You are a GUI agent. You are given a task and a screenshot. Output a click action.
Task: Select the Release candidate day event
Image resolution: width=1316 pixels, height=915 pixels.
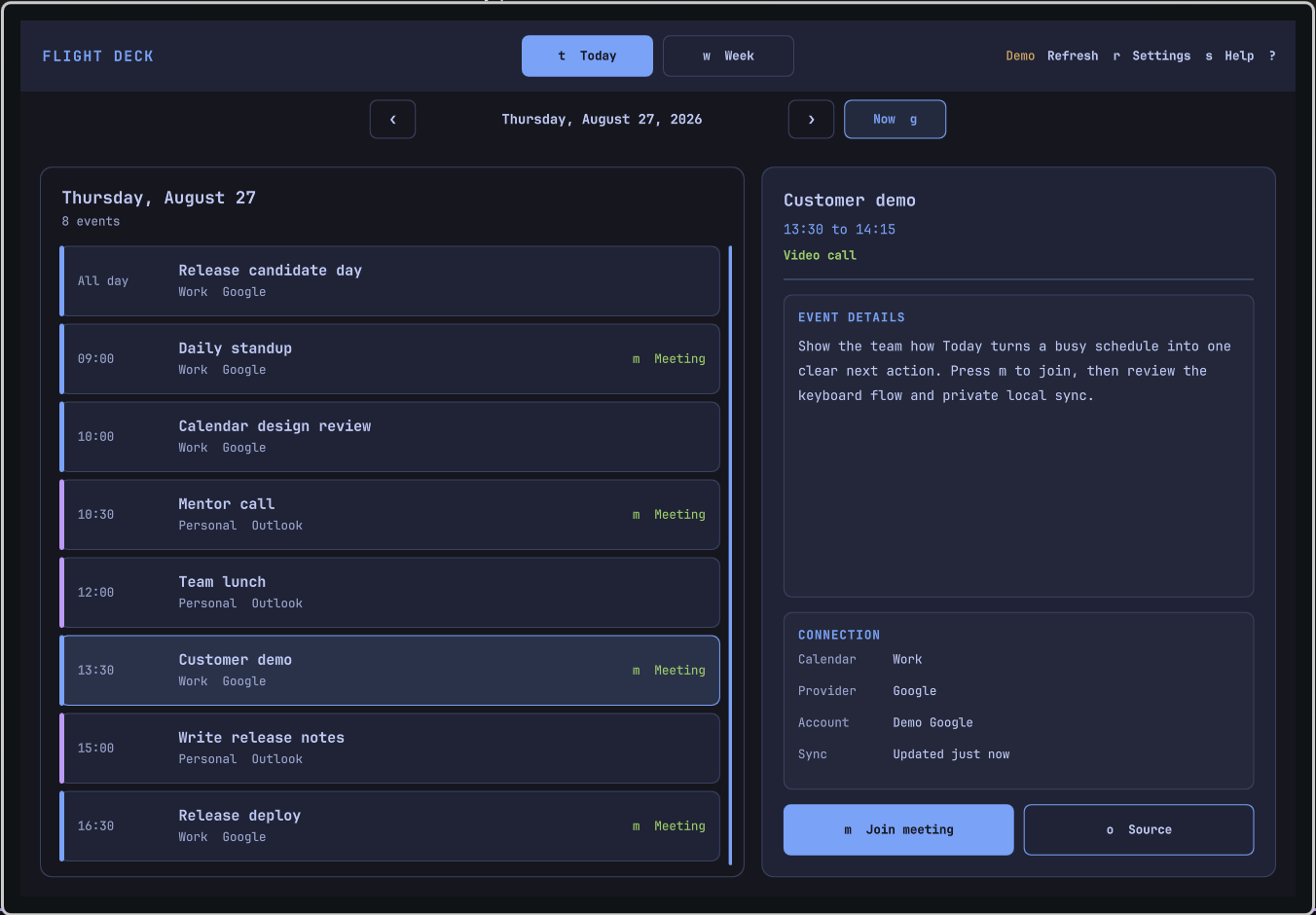[x=389, y=280]
